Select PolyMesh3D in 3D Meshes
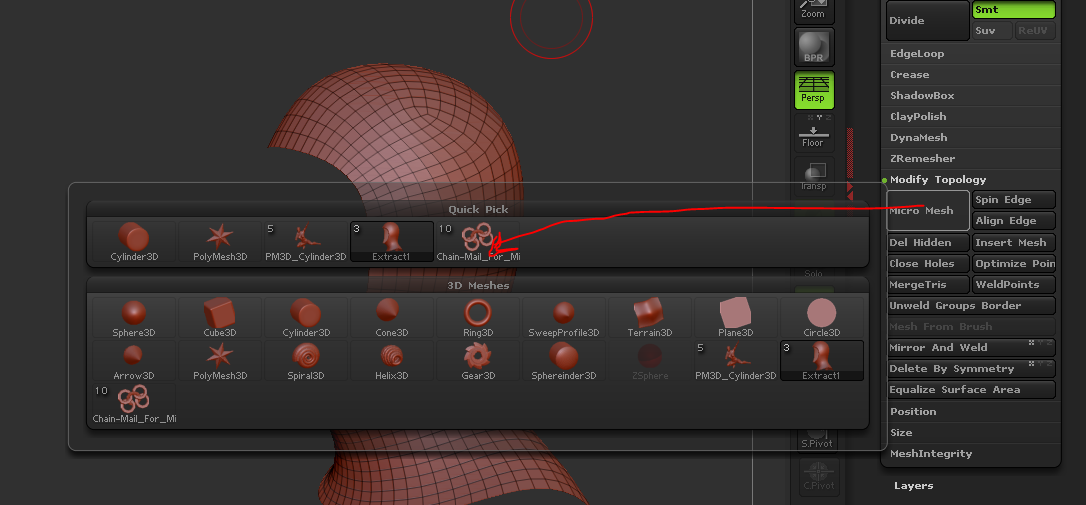The height and width of the screenshot is (505, 1086). tap(220, 361)
